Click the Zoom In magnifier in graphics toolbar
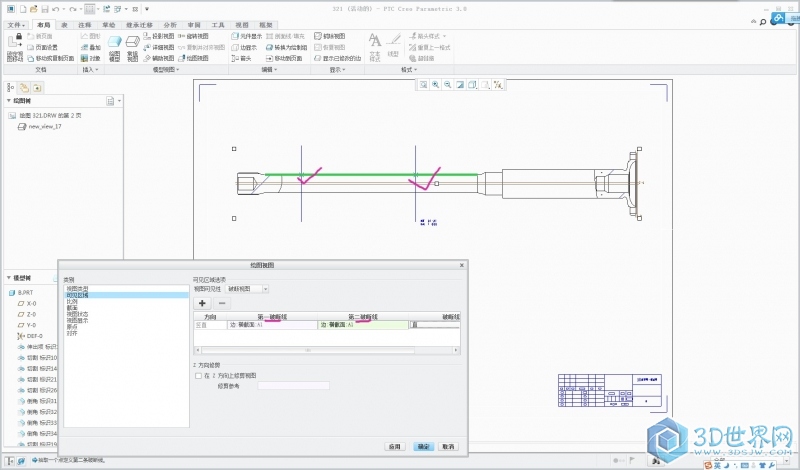The image size is (800, 470). coord(435,85)
